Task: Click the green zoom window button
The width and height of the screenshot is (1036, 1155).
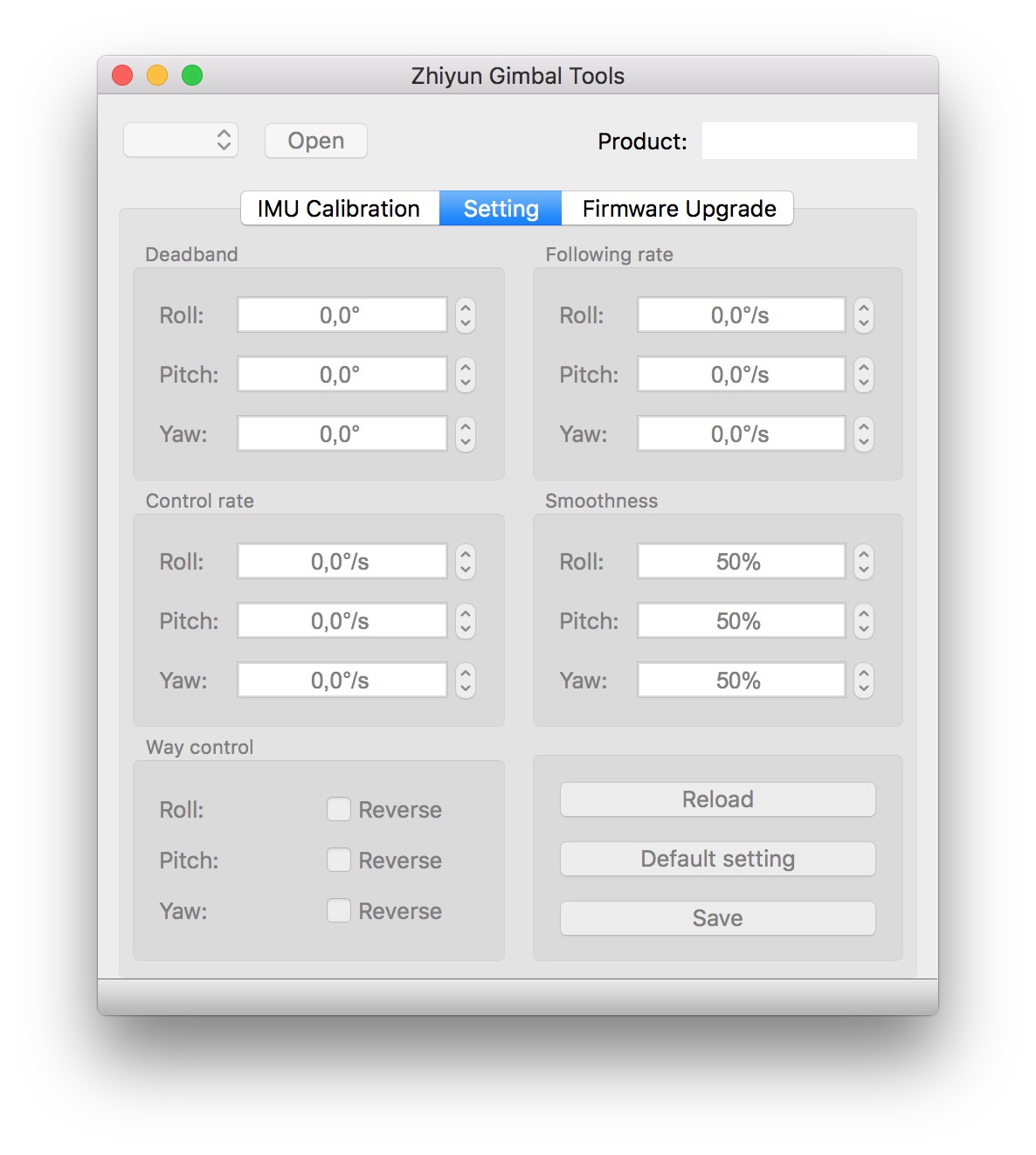Action: tap(192, 75)
